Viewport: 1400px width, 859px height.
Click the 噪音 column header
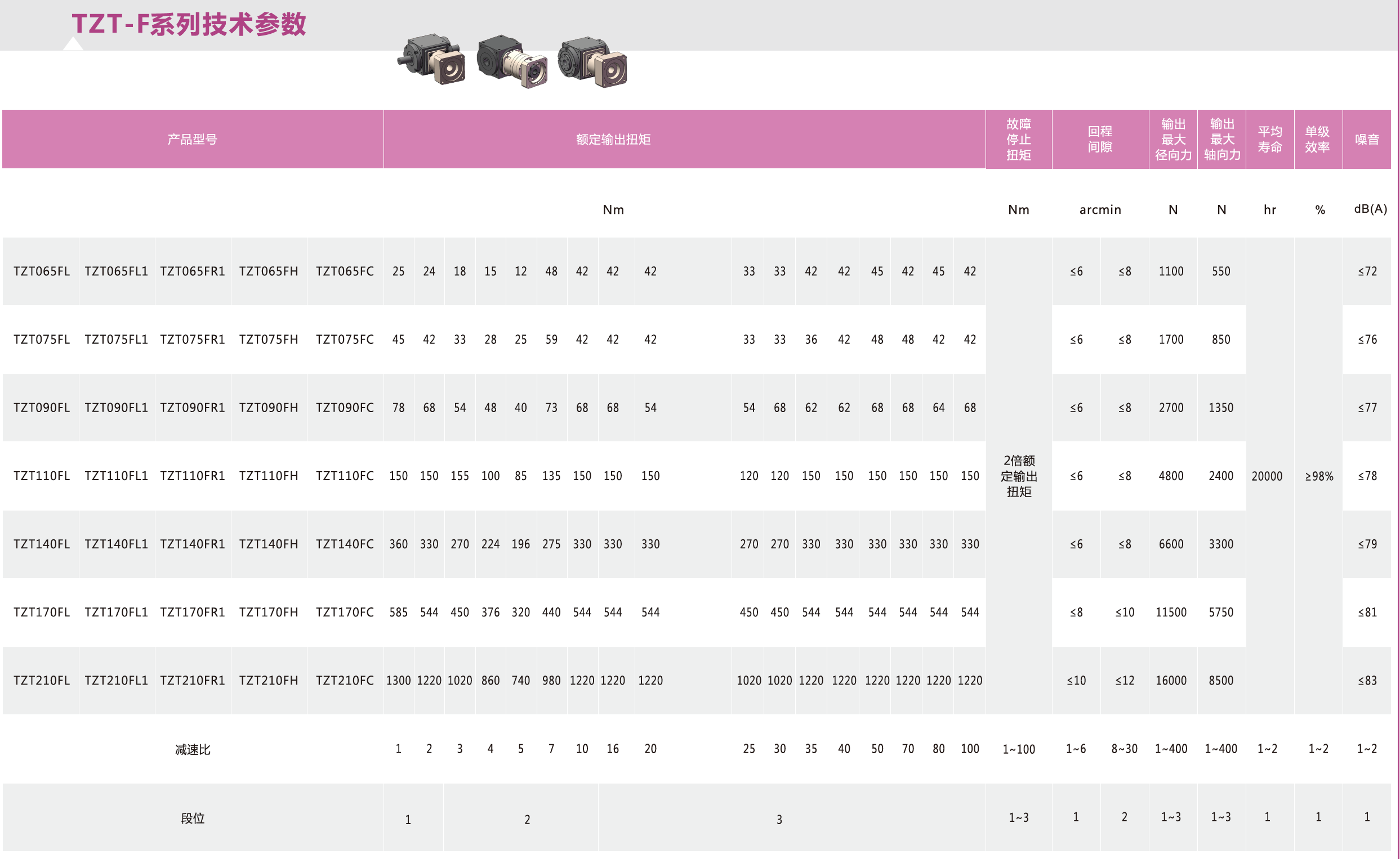pyautogui.click(x=1366, y=139)
